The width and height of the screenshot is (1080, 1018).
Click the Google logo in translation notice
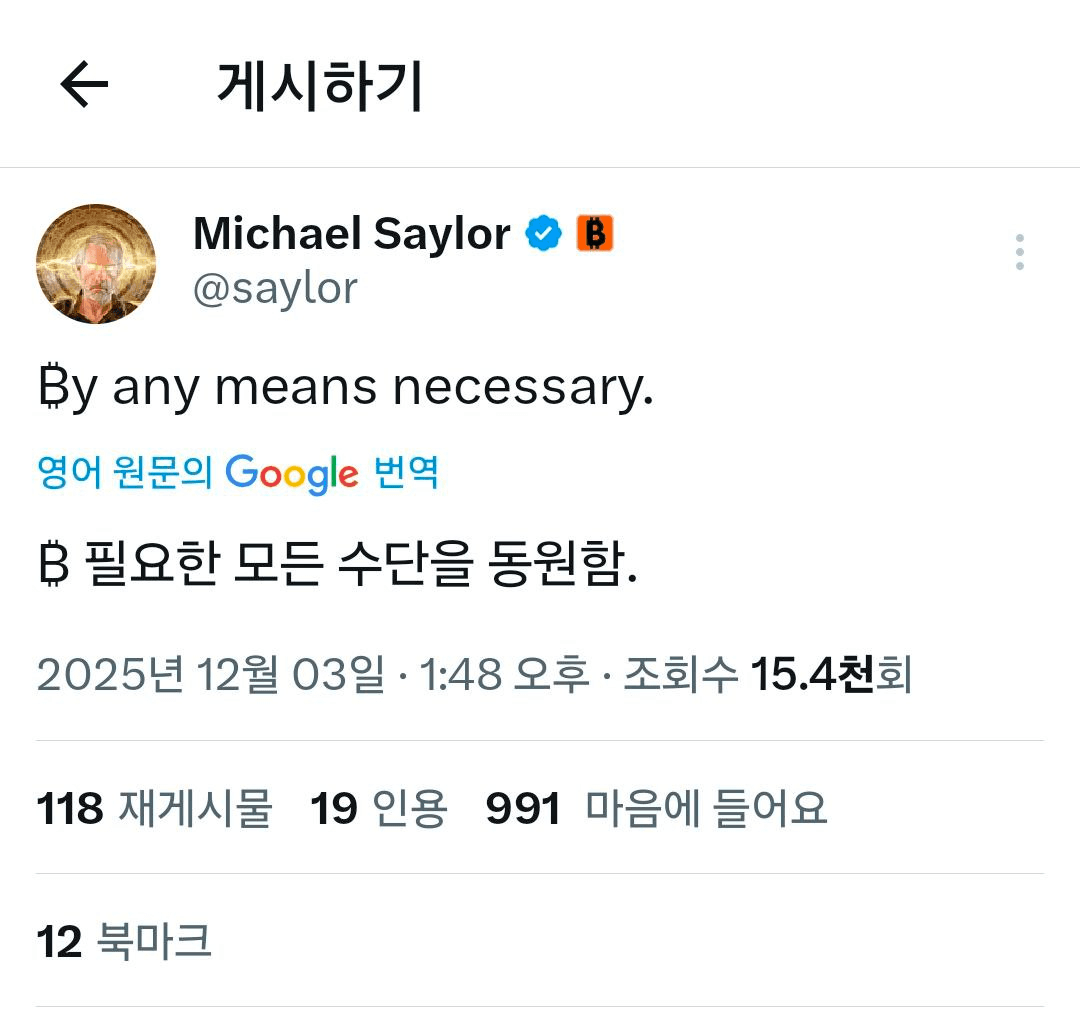[x=292, y=473]
